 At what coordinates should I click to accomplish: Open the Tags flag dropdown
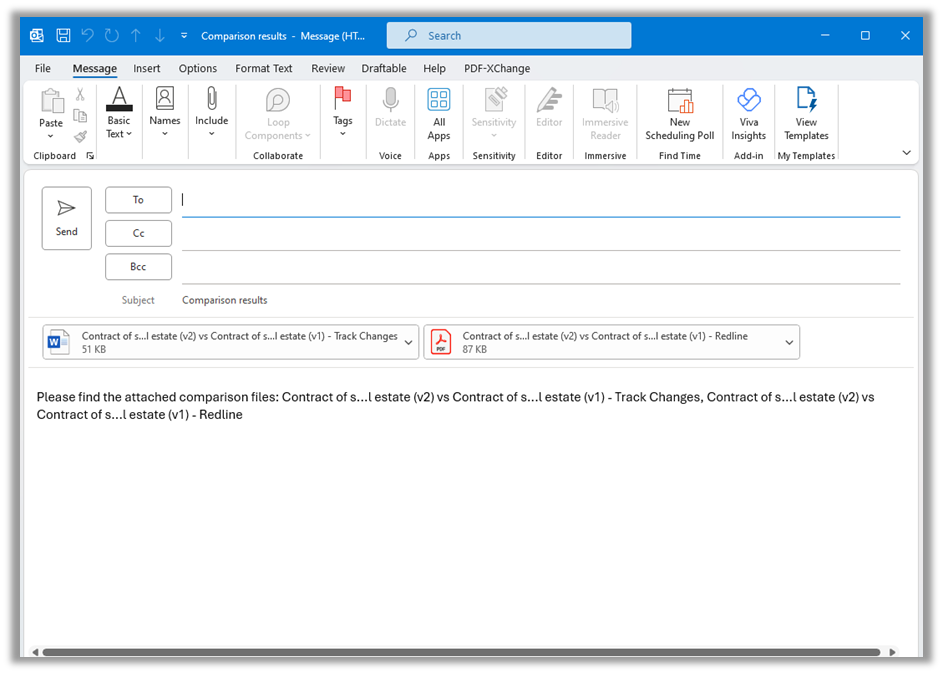(343, 112)
